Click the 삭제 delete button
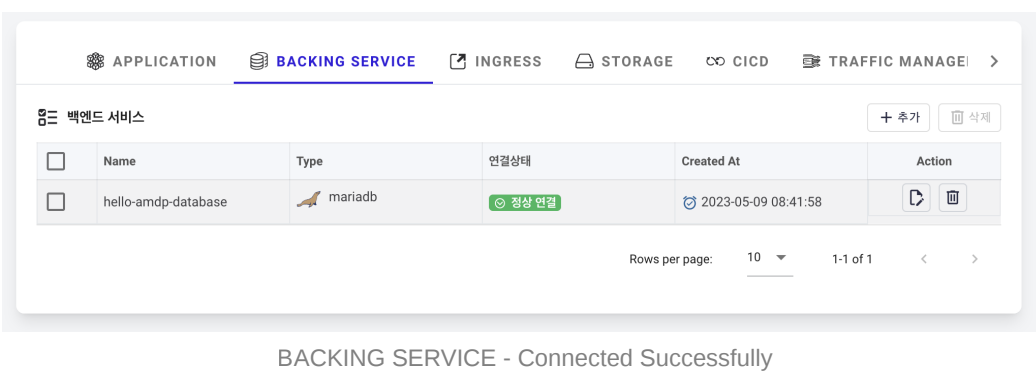The image size is (1036, 375). pyautogui.click(x=969, y=118)
